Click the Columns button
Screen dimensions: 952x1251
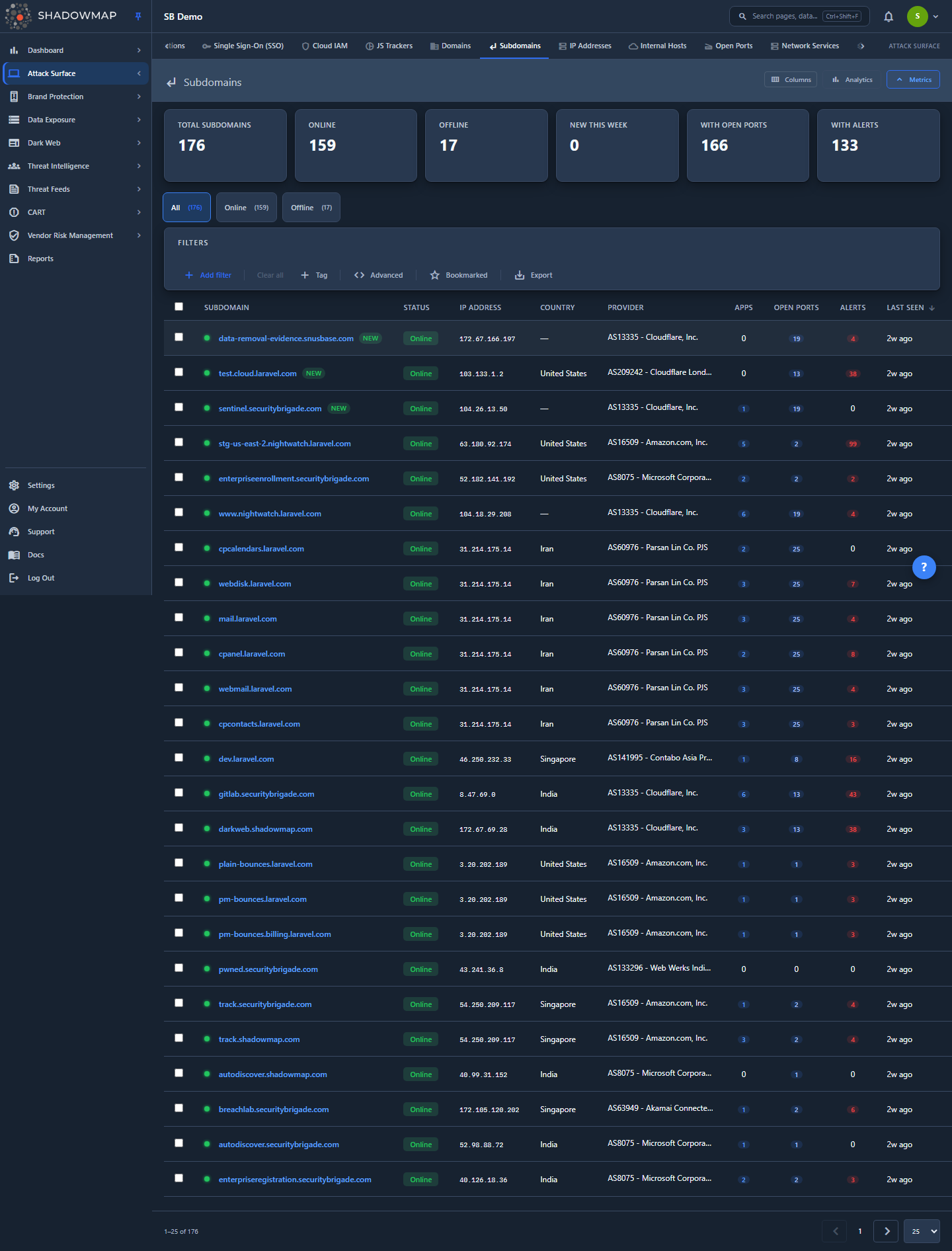tap(791, 79)
